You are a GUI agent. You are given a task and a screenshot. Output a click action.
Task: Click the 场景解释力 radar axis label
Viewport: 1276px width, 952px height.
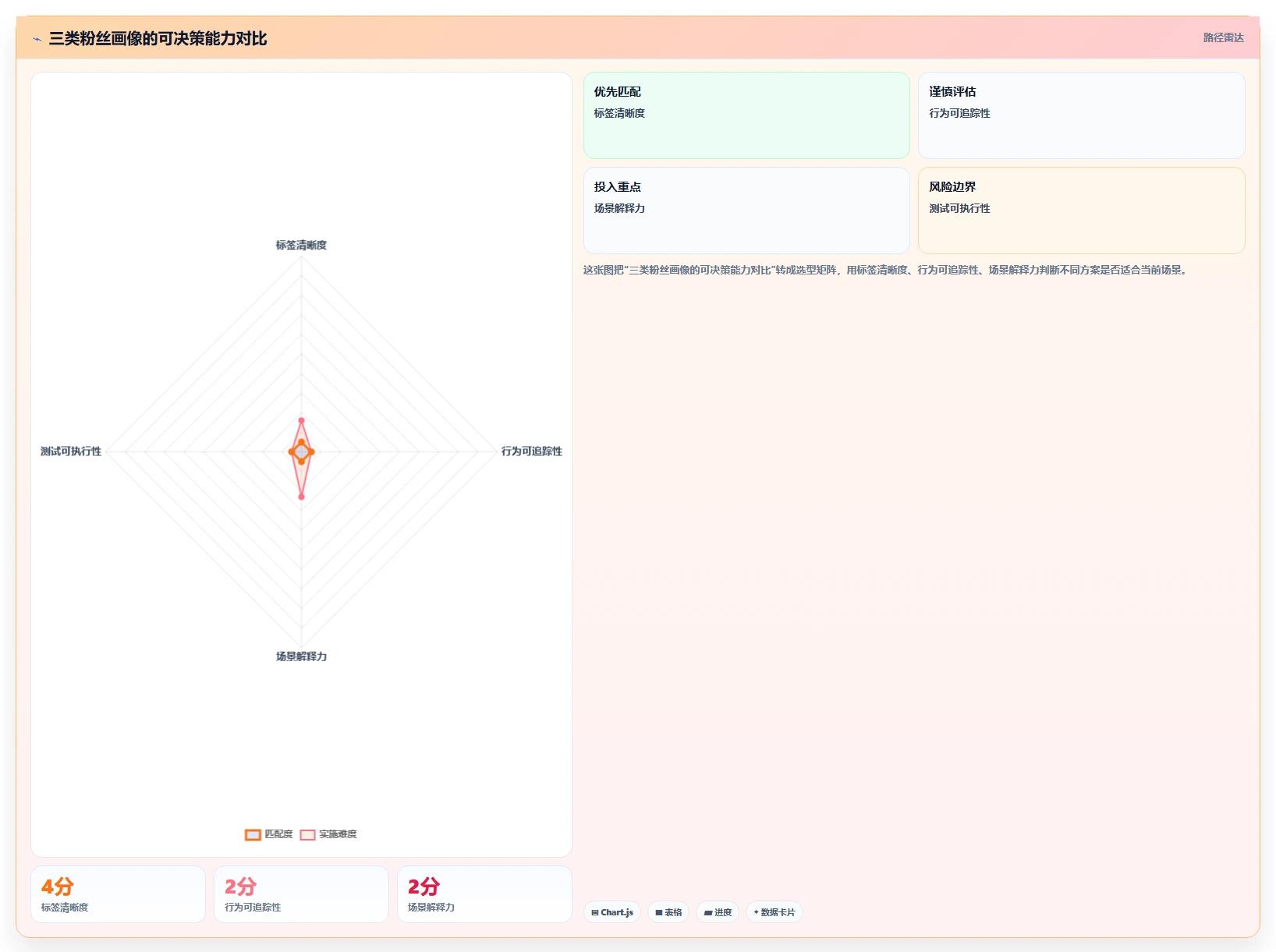301,656
